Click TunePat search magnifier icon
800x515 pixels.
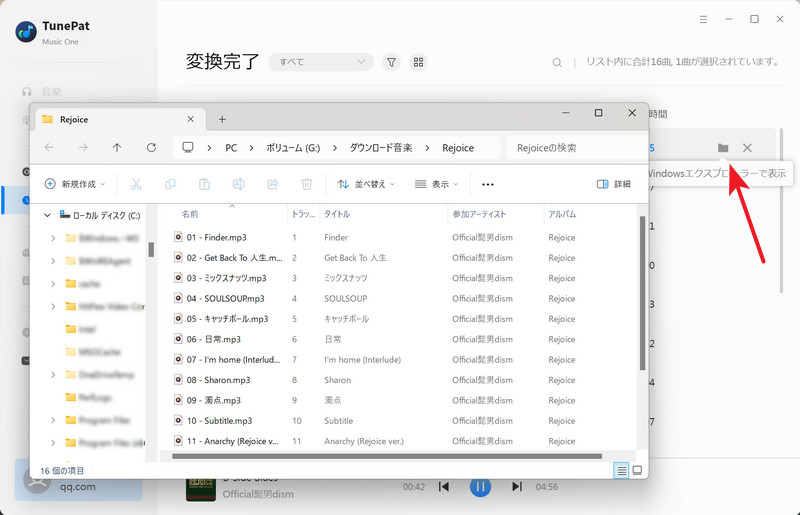(557, 62)
